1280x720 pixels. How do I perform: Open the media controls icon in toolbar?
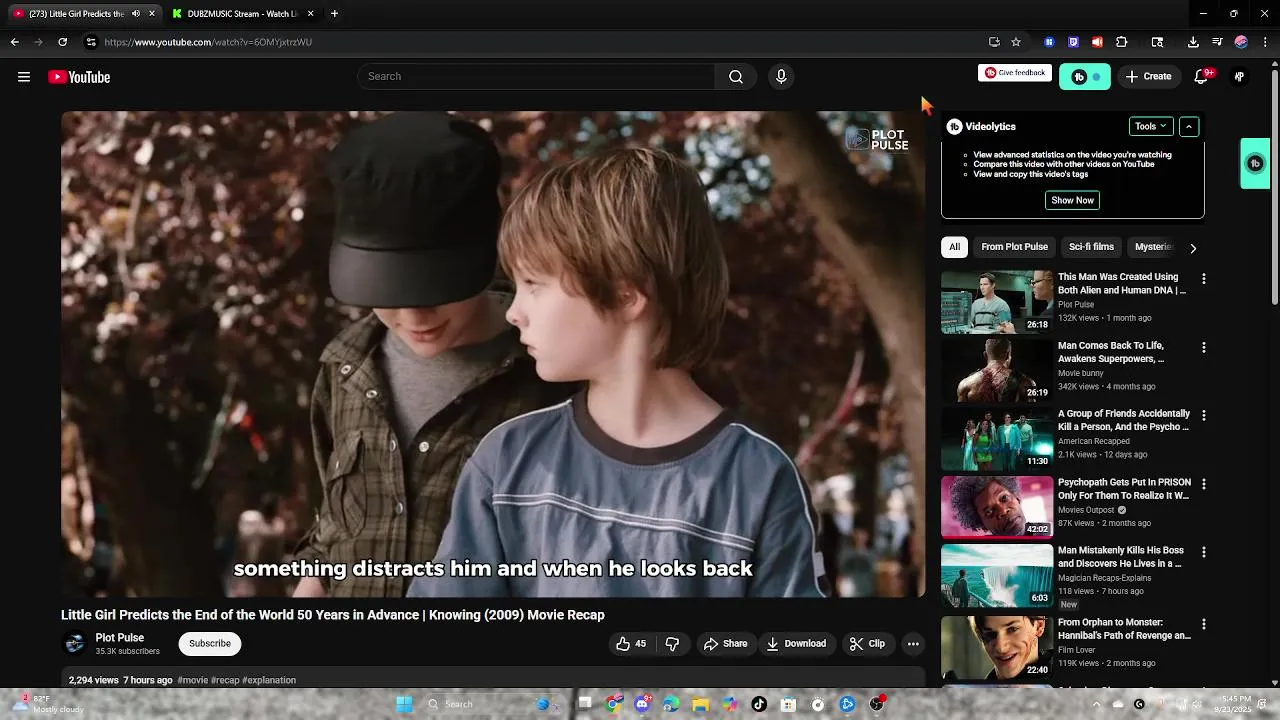click(x=1217, y=42)
